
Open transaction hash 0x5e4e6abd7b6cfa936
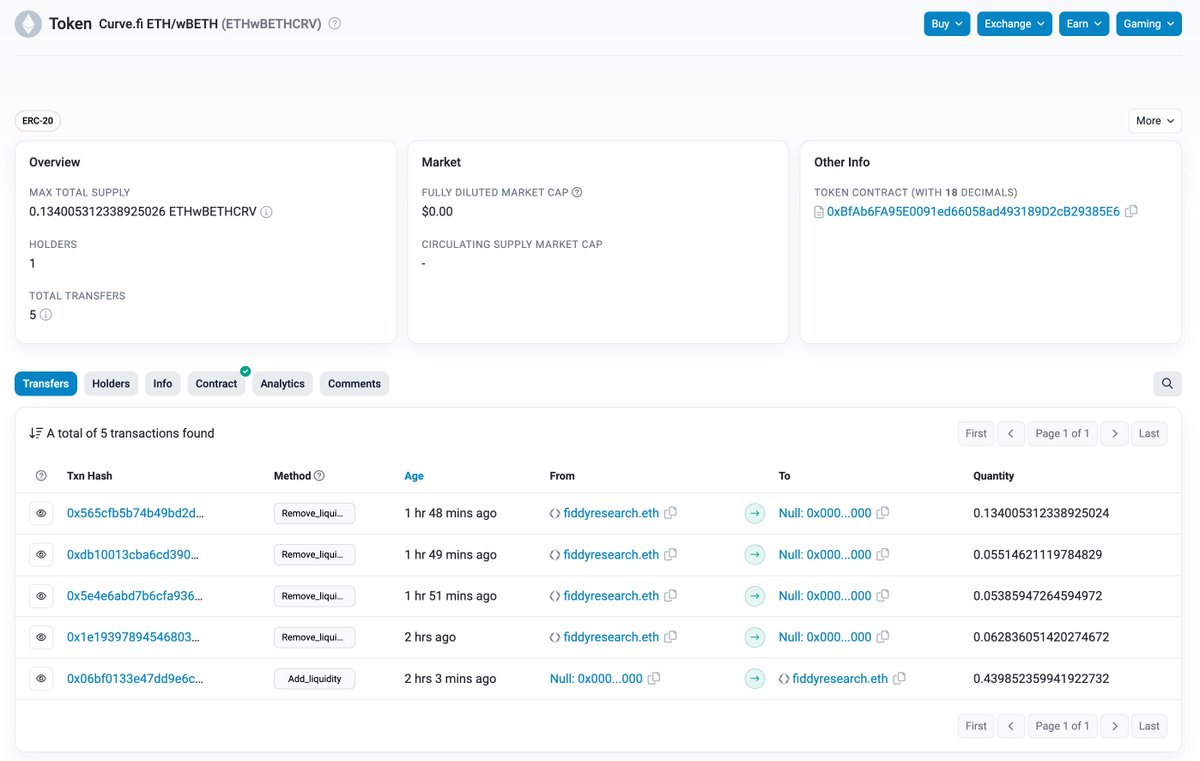(135, 596)
